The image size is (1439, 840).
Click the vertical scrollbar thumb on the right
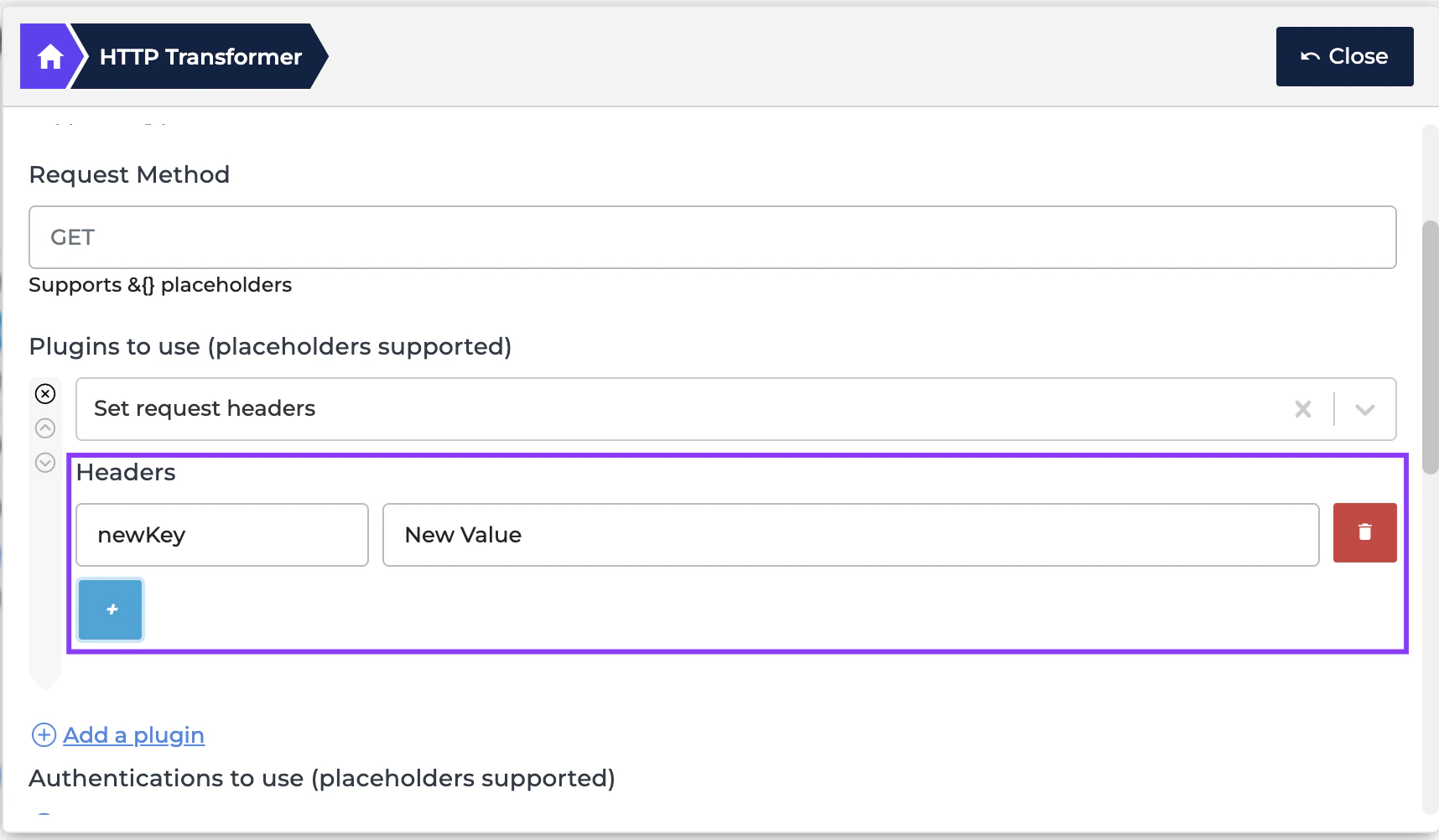[1430, 347]
